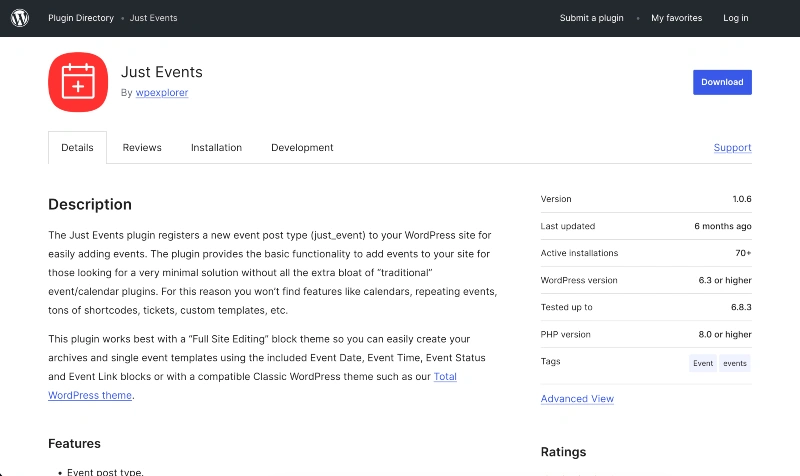Open the Total WordPress theme link
Image resolution: width=800 pixels, height=476 pixels.
pos(445,377)
